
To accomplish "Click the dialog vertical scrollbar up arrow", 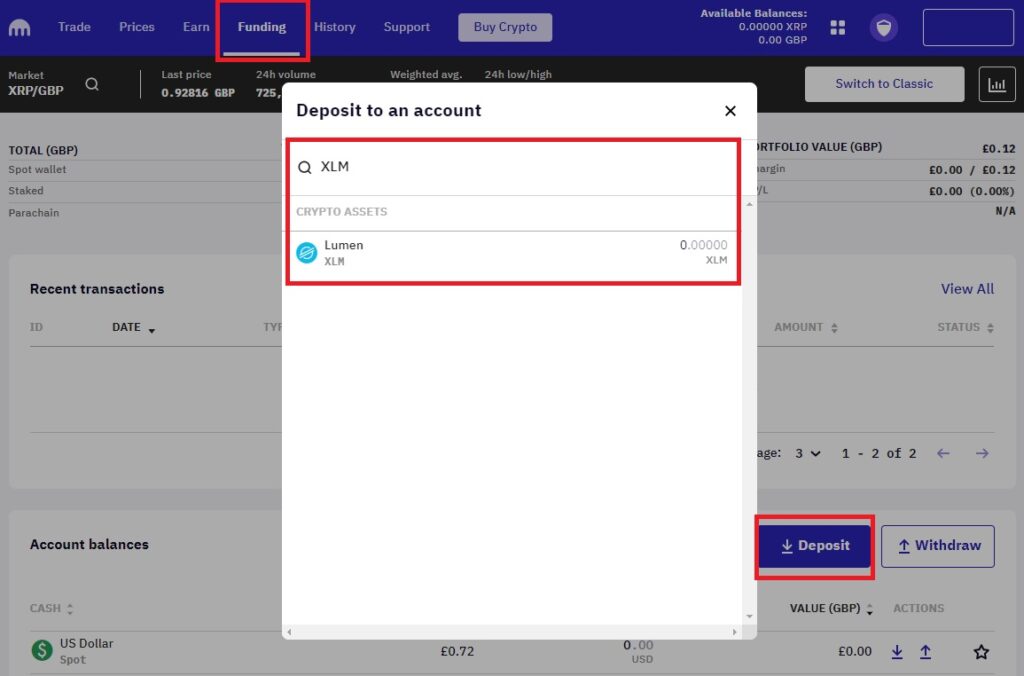I will coord(749,204).
